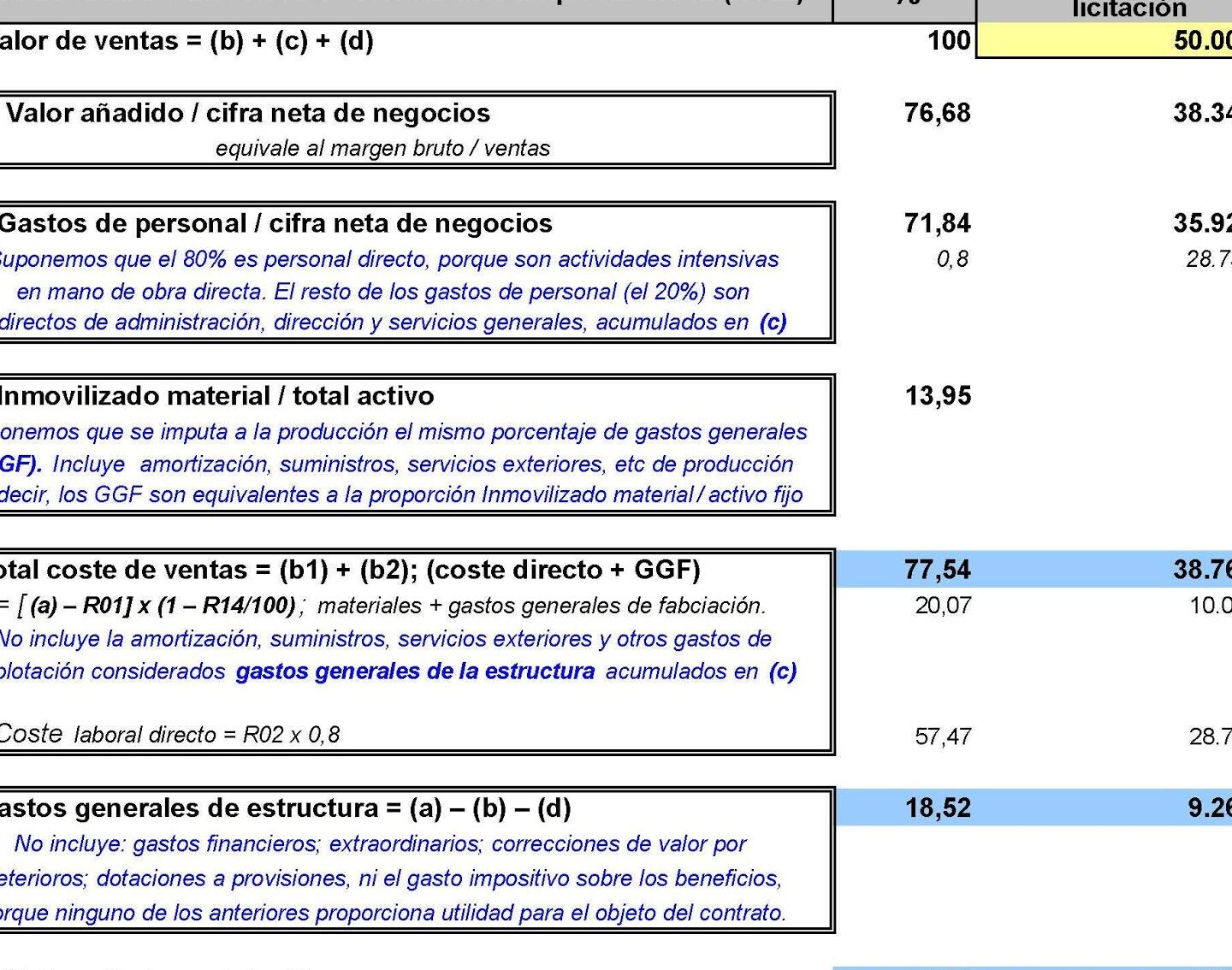Select the italic 0,8 coefficient cell
This screenshot has width=1232, height=970.
[951, 259]
